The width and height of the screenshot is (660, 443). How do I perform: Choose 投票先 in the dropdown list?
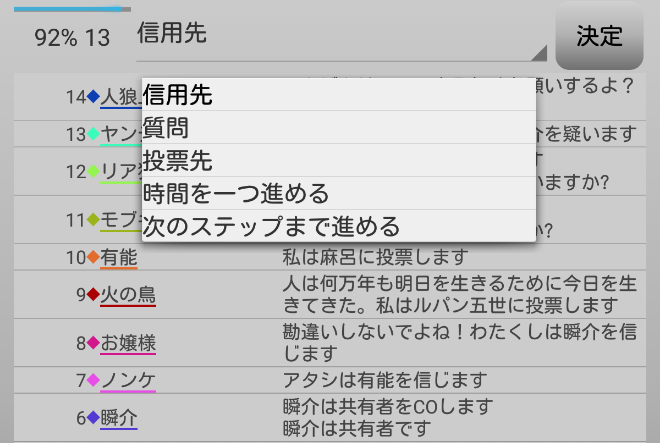[x=339, y=160]
